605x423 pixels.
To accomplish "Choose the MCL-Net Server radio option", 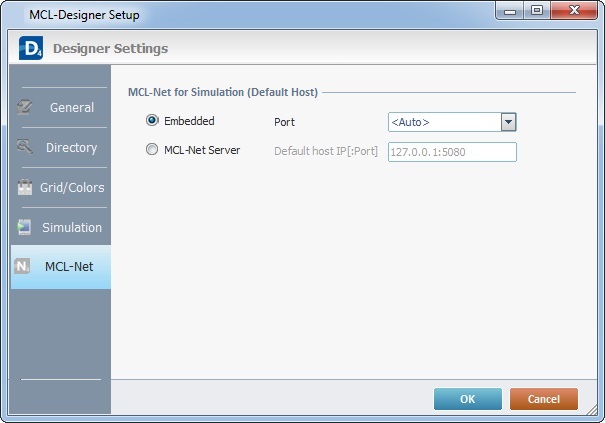I will coord(152,151).
